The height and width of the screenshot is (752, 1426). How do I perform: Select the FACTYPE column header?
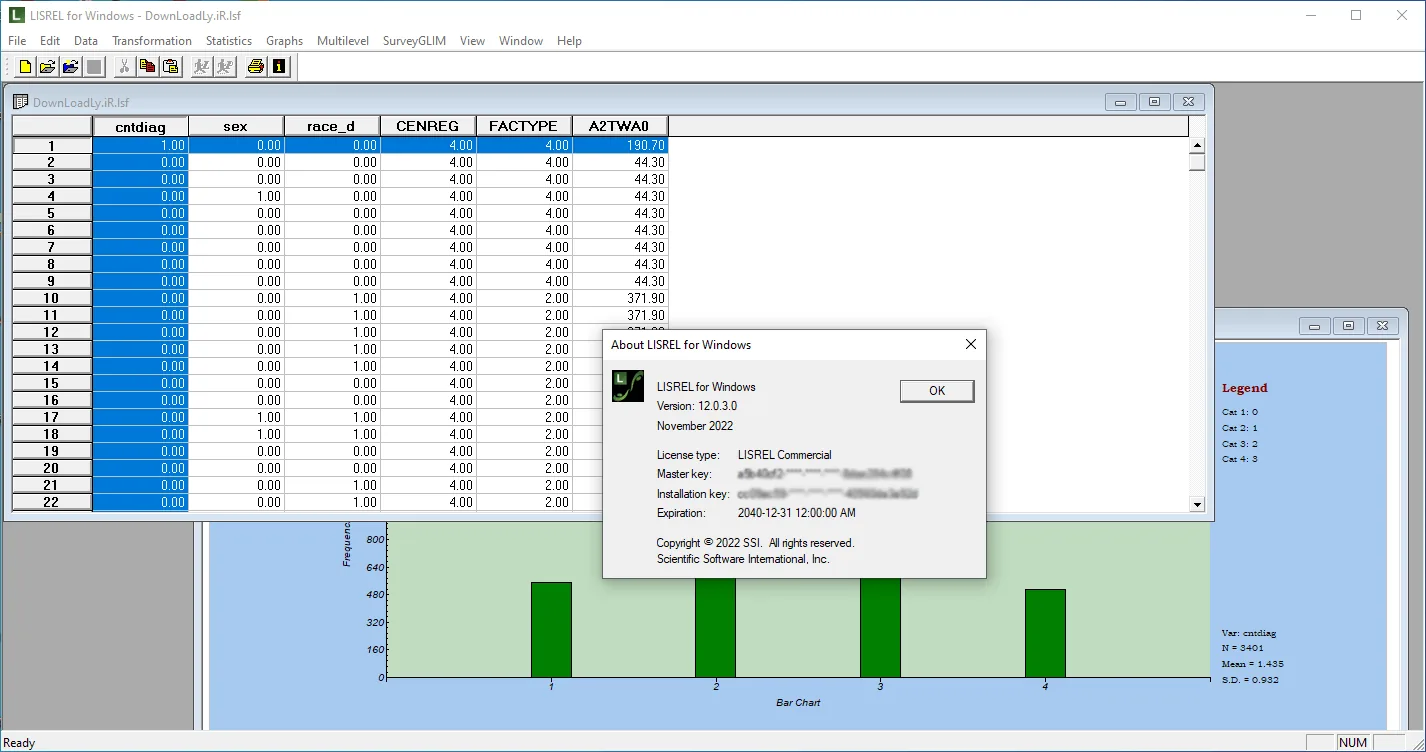[524, 126]
